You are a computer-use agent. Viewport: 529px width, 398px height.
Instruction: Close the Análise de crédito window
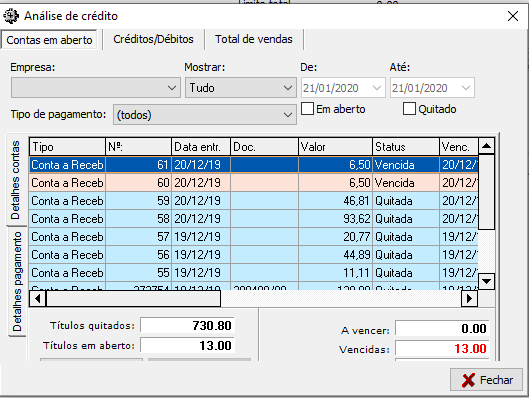tap(513, 16)
